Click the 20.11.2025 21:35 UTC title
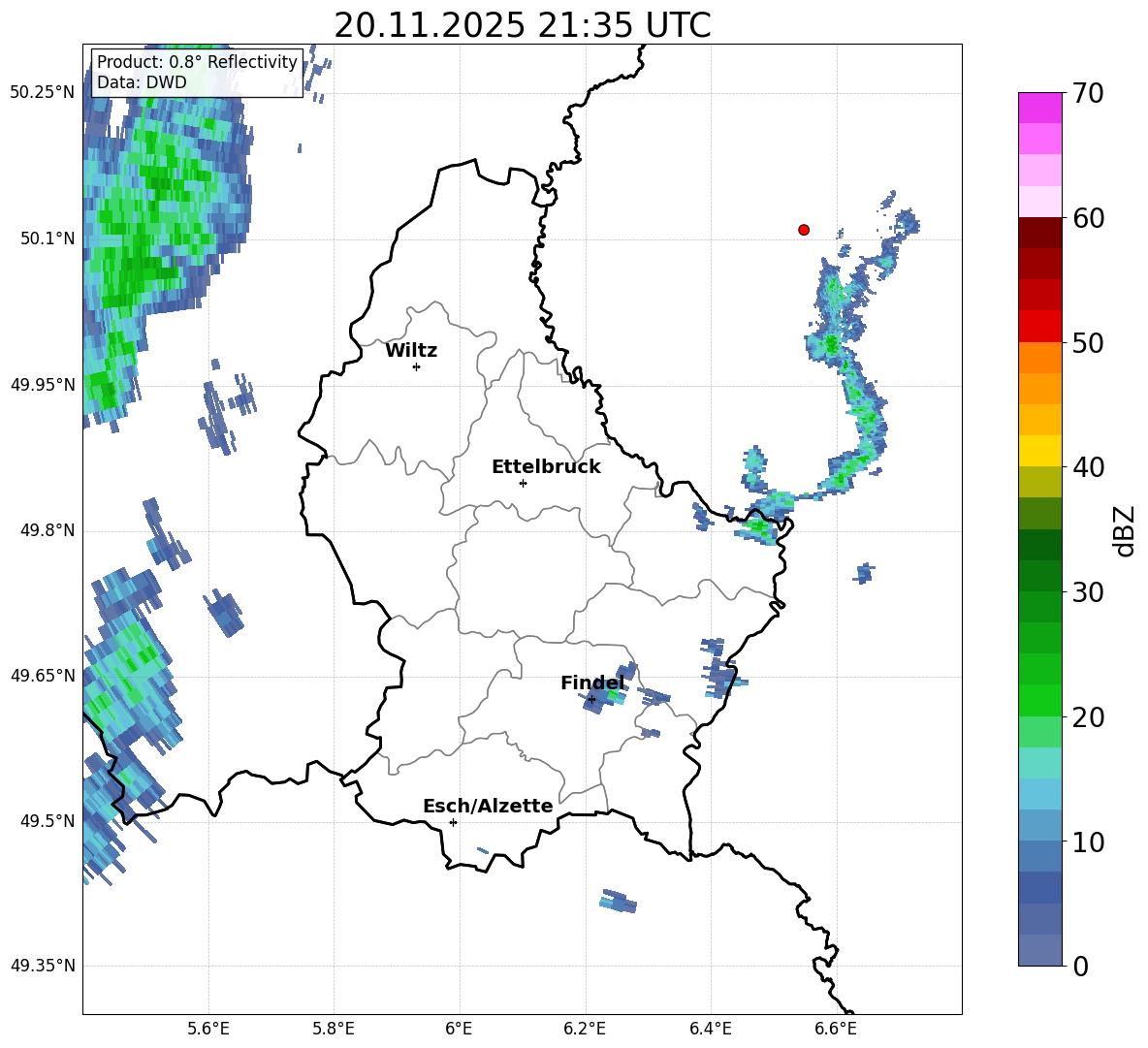Image resolution: width=1148 pixels, height=1048 pixels. [x=523, y=25]
